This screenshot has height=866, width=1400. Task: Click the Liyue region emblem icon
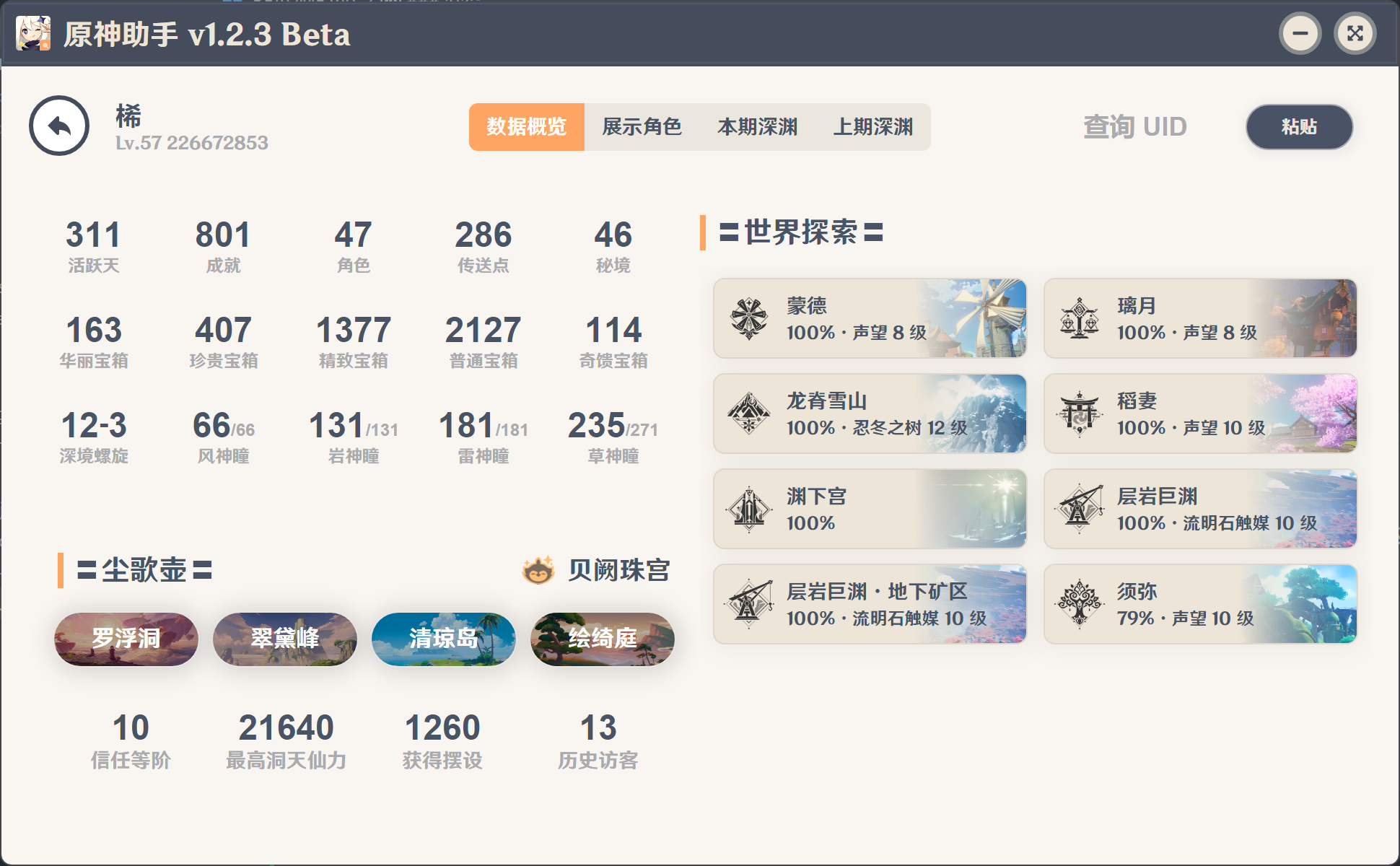coord(1080,318)
